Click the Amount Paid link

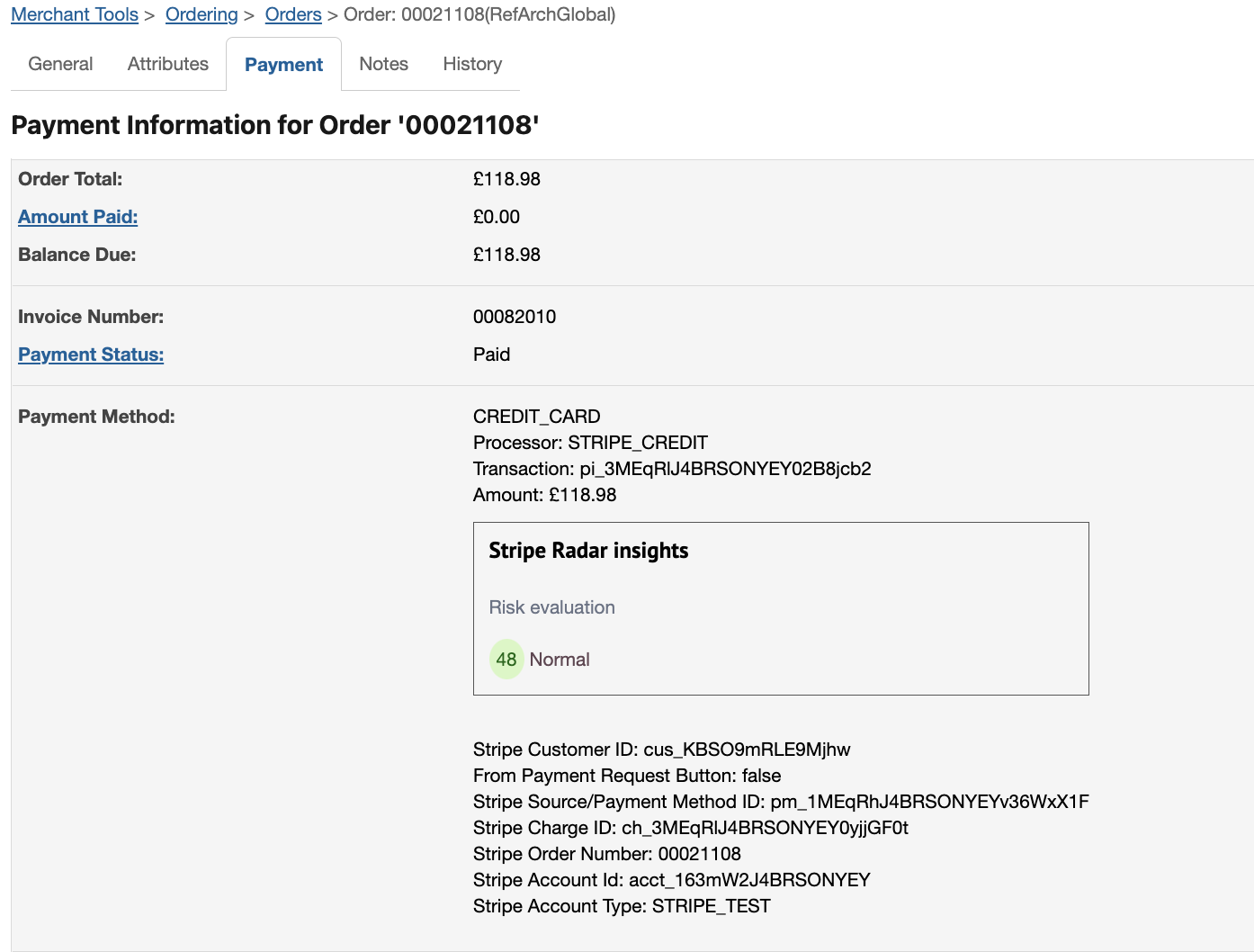(78, 217)
